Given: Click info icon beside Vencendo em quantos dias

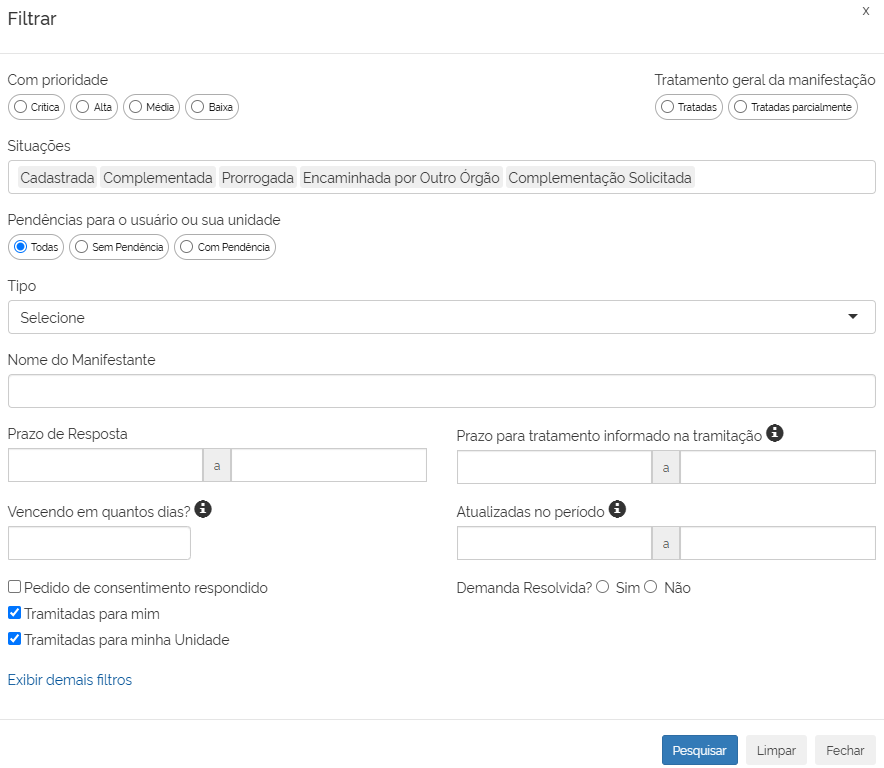Looking at the screenshot, I should point(203,509).
